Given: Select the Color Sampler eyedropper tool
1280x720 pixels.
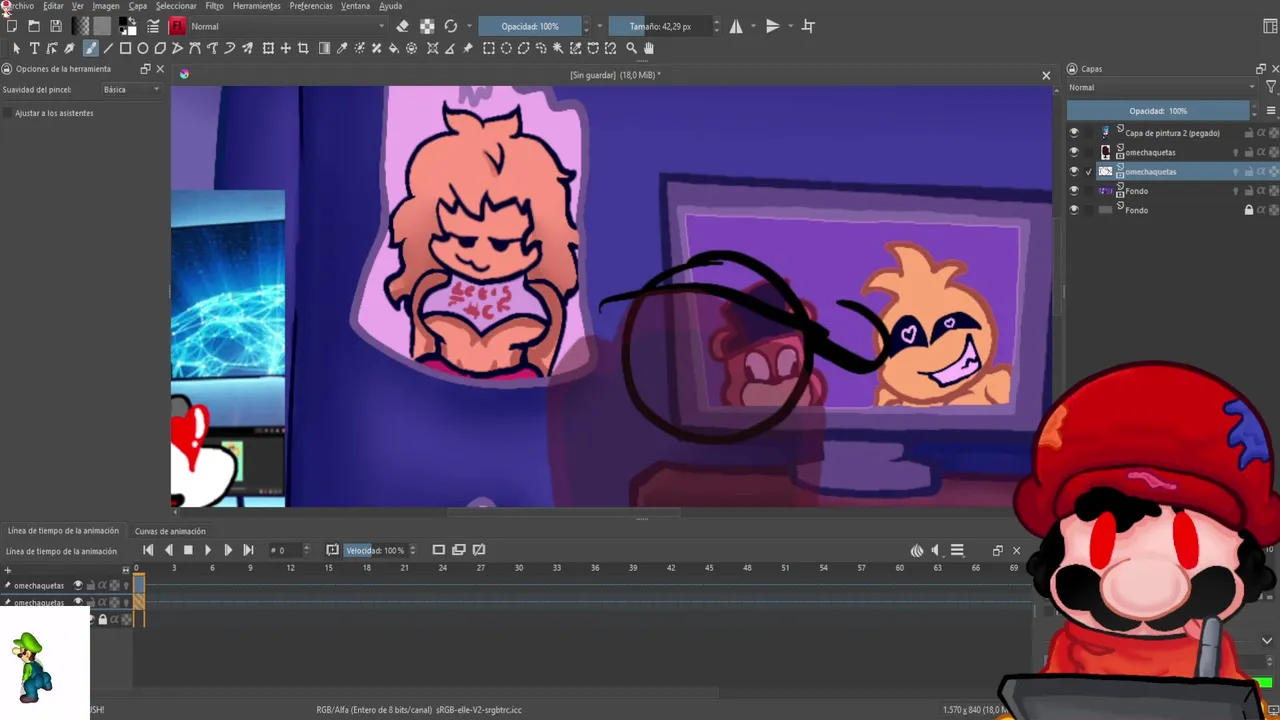Looking at the screenshot, I should click(x=342, y=48).
